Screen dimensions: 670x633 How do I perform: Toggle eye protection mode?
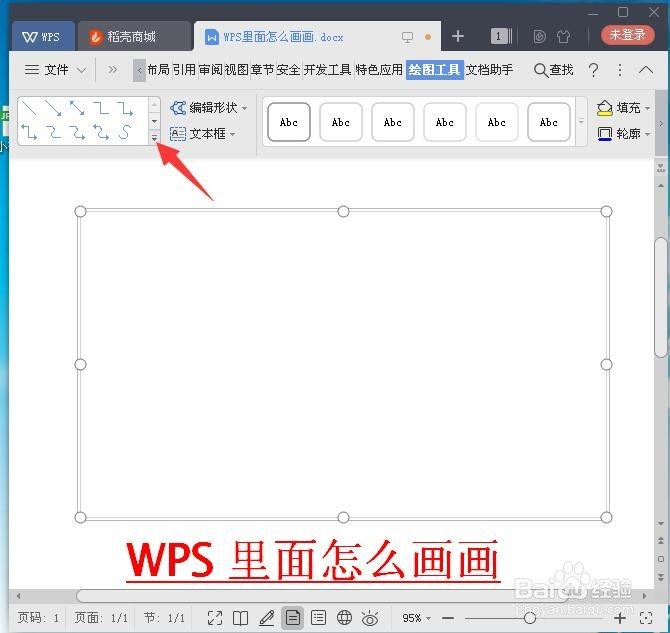point(370,618)
